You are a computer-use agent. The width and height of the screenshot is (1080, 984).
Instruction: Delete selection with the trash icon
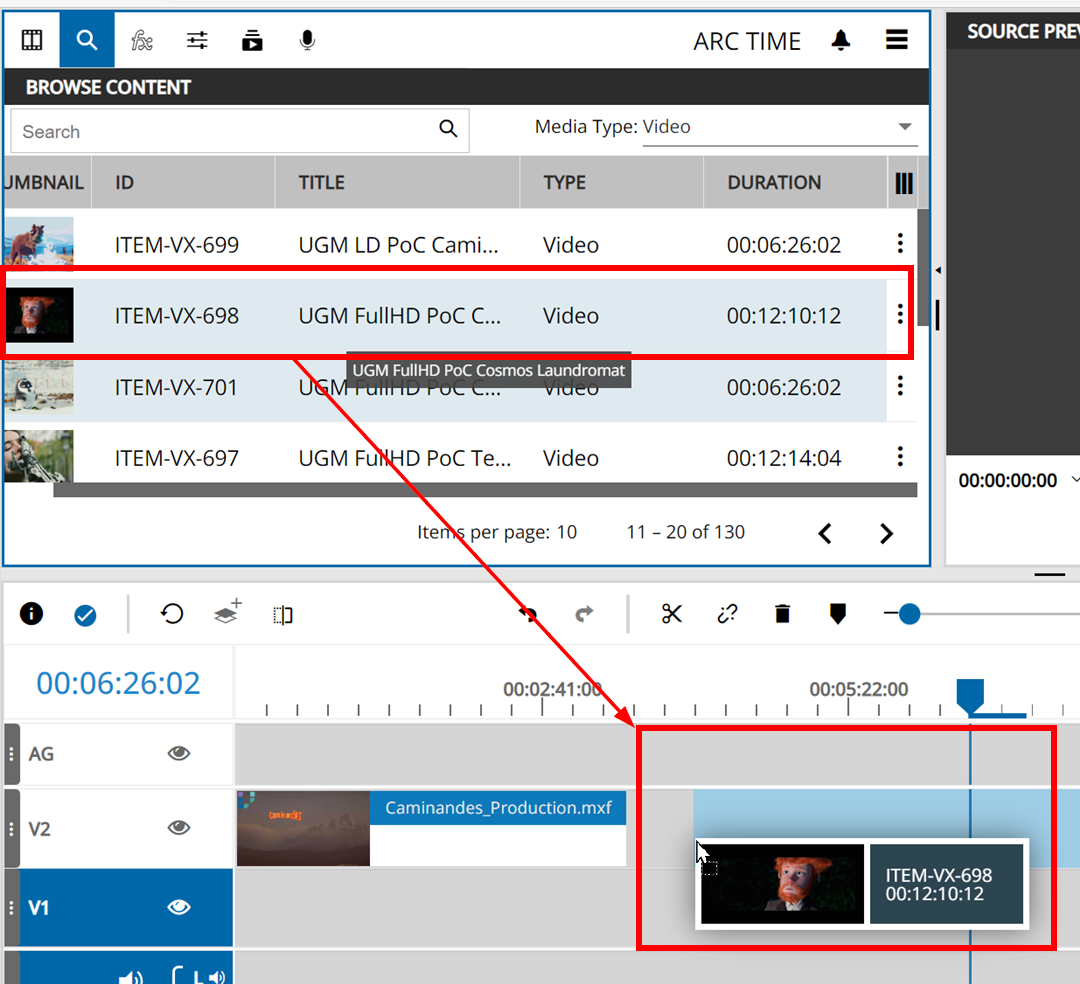783,614
